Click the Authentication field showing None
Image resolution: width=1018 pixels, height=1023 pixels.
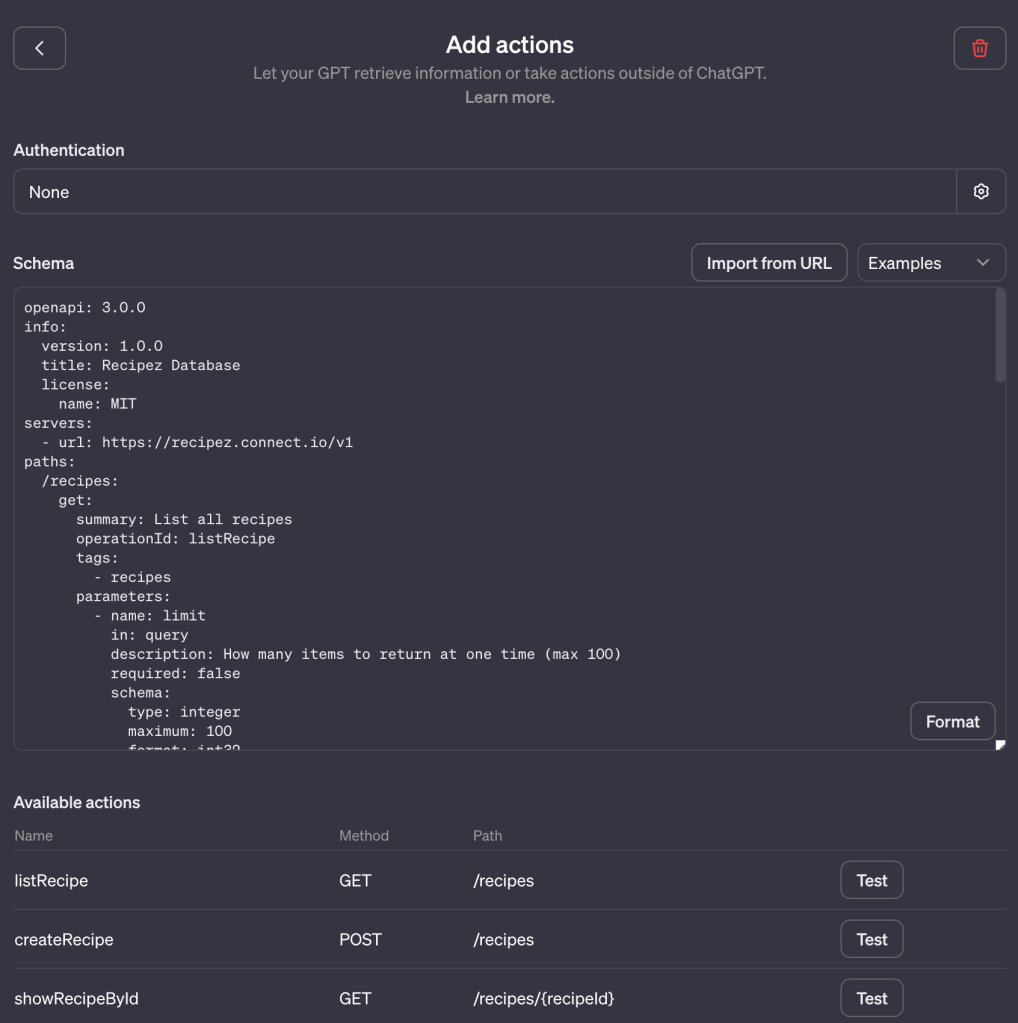[485, 192]
